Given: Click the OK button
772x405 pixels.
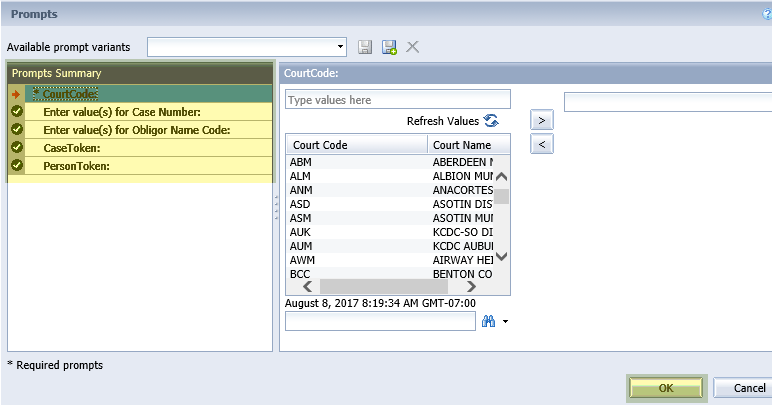Looking at the screenshot, I should pos(666,388).
